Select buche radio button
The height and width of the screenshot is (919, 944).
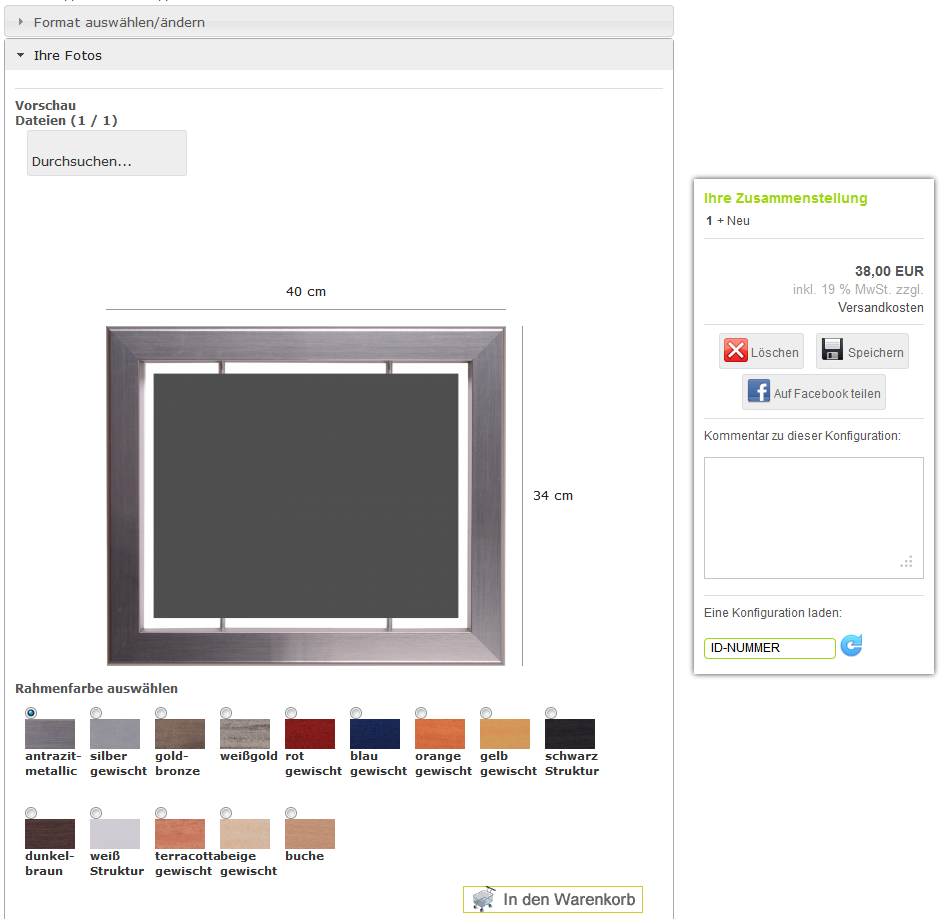(291, 812)
